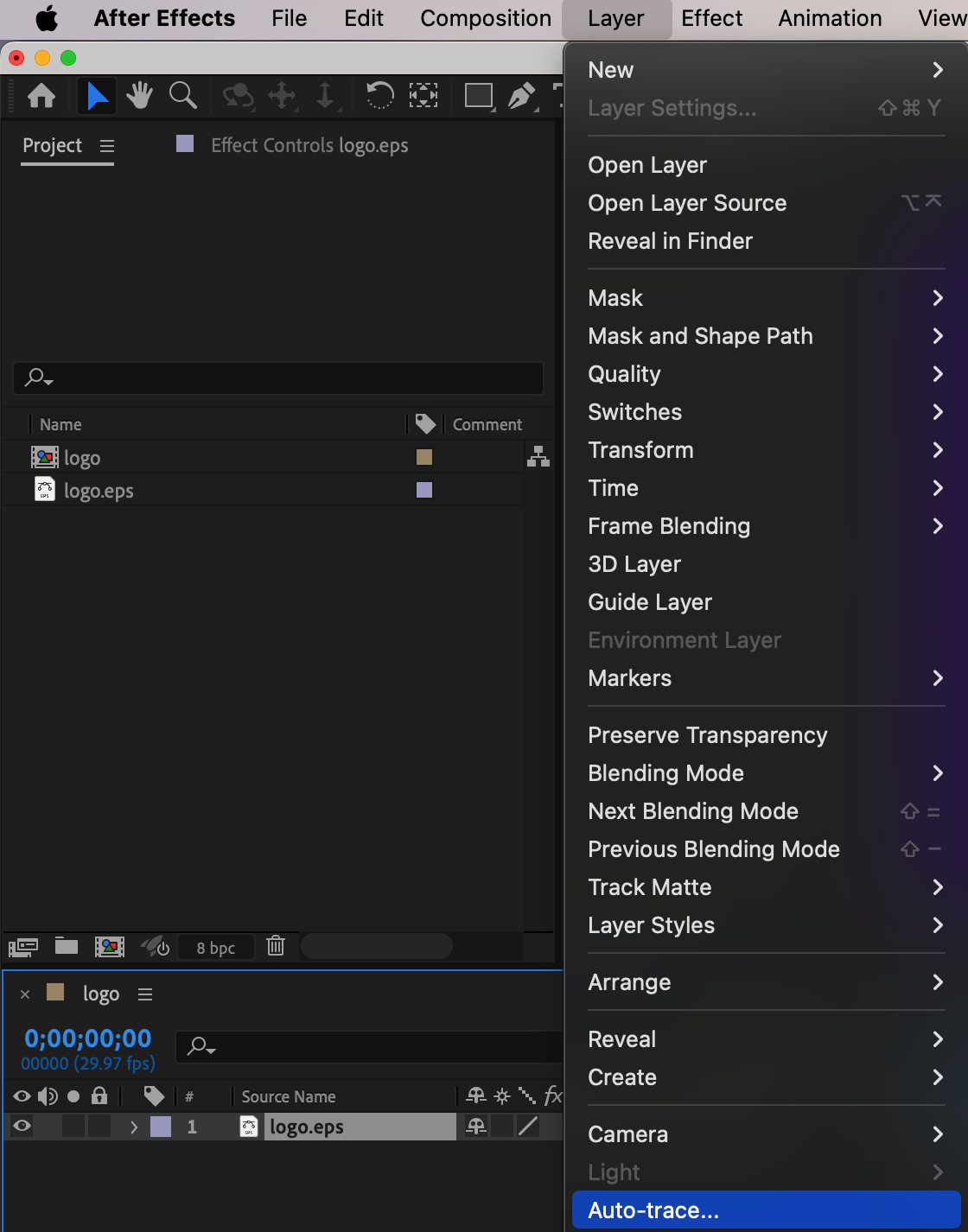Select the Pen tool in the toolbar
The width and height of the screenshot is (968, 1232).
[x=521, y=96]
